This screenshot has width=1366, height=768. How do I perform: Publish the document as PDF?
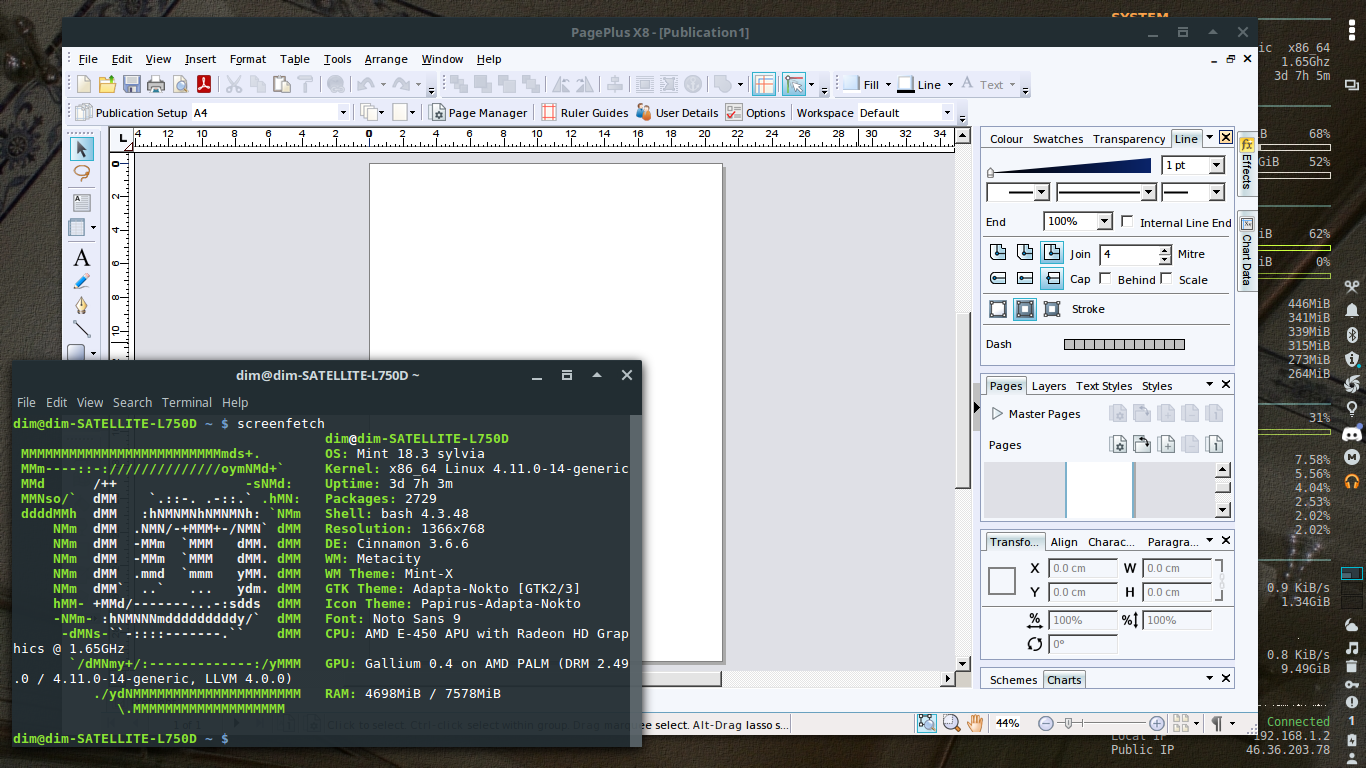click(x=204, y=84)
